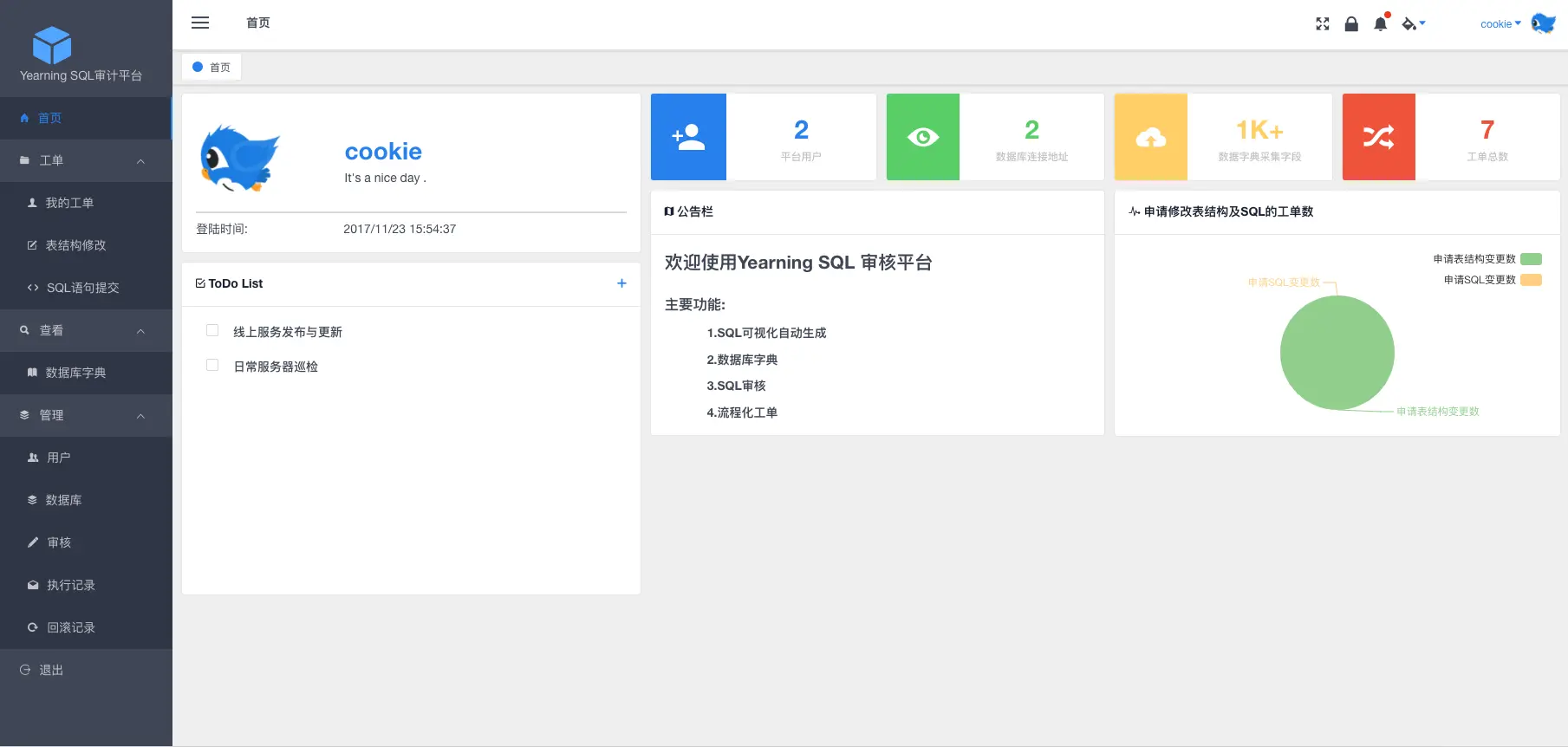Click the red shuffle stat icon
This screenshot has width=1568, height=747.
point(1379,137)
